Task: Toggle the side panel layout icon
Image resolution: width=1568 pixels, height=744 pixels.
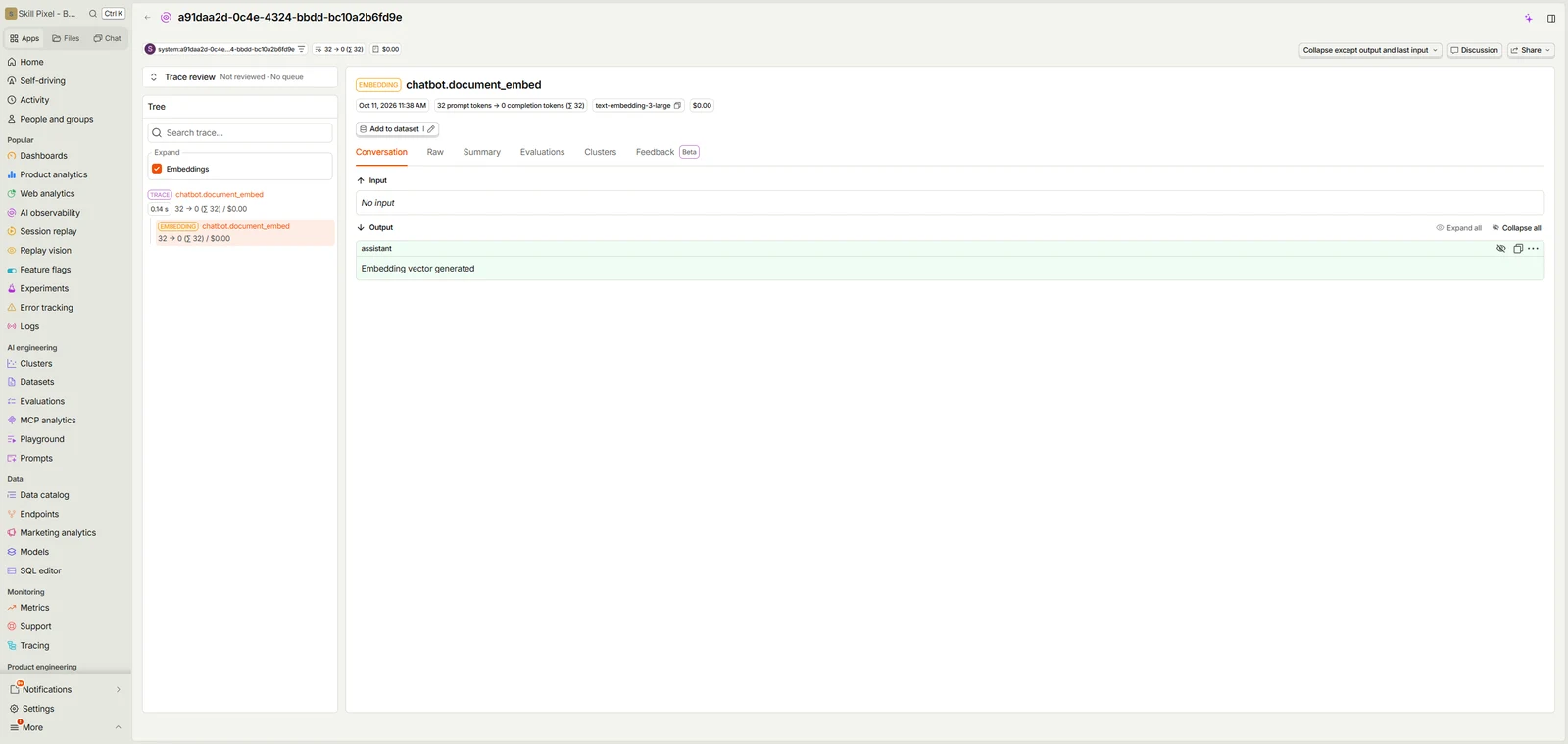Action: coord(1551,18)
